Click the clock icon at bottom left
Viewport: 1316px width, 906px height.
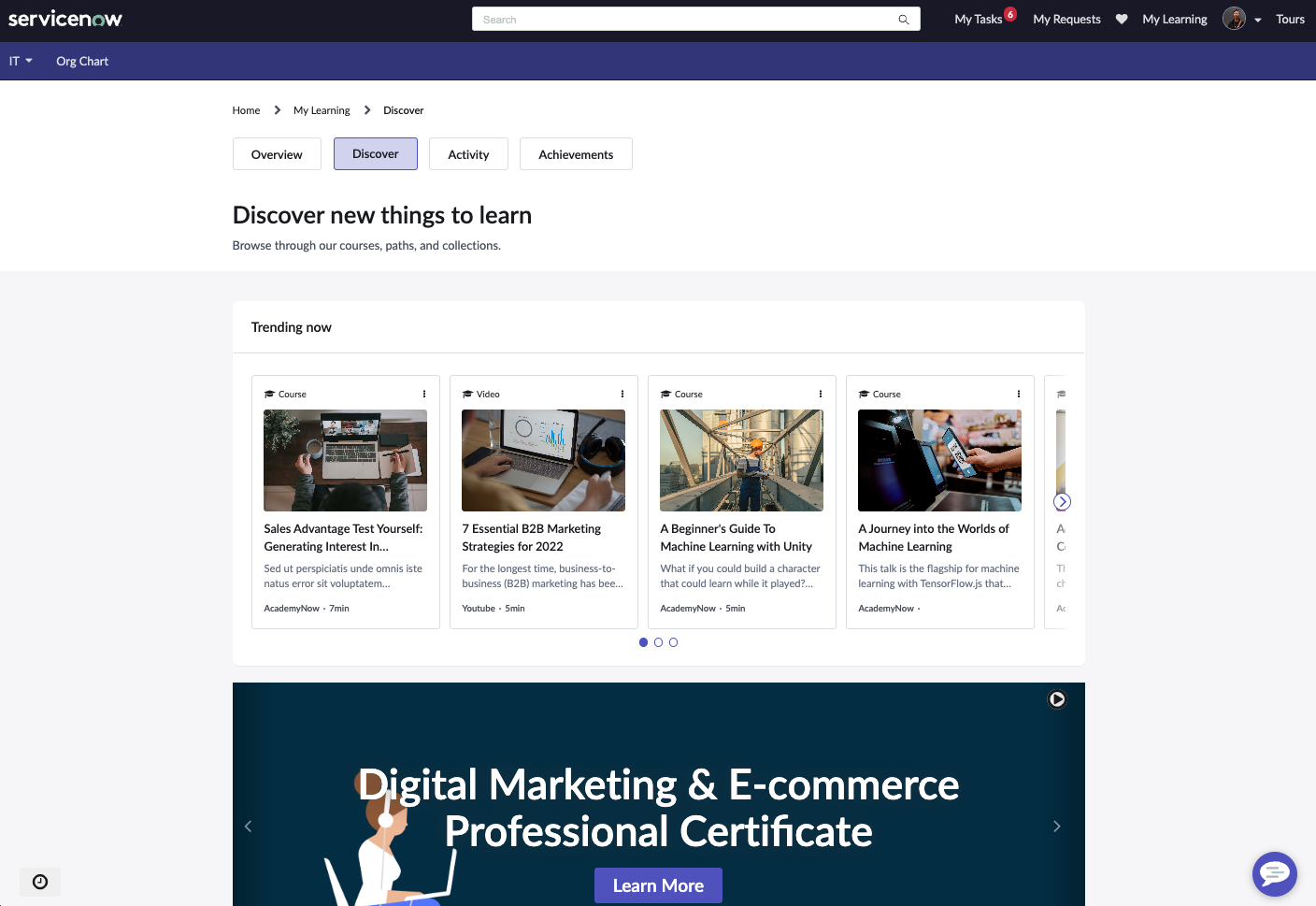click(x=40, y=882)
